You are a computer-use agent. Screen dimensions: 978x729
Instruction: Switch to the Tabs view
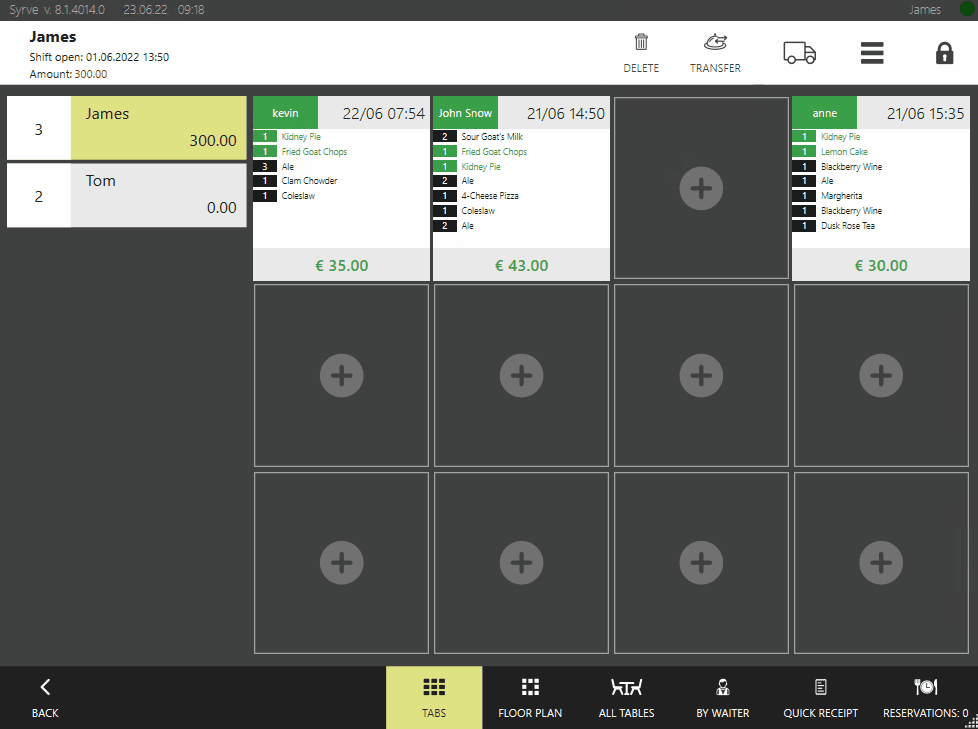tap(434, 697)
